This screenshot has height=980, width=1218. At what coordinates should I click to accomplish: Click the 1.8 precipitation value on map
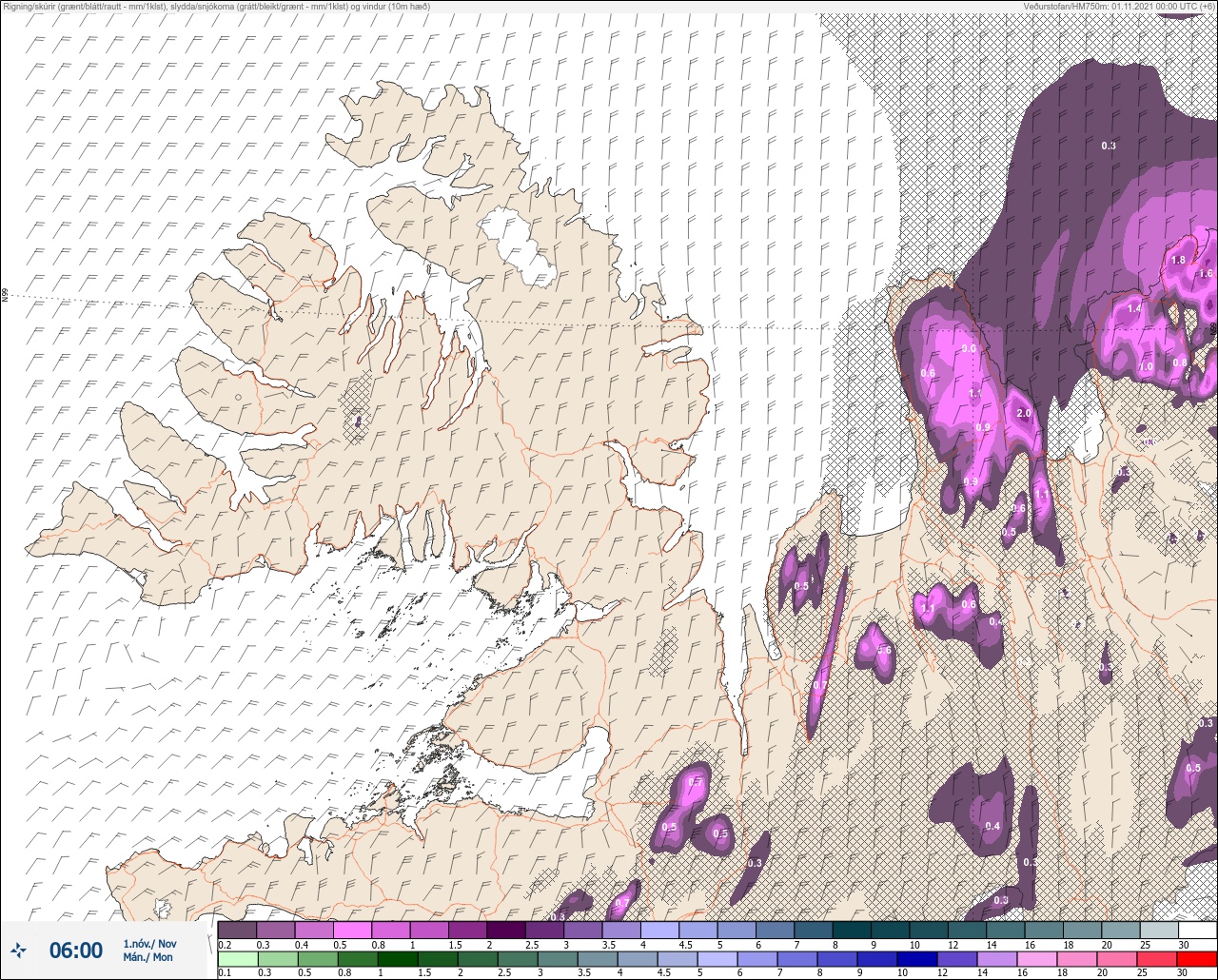point(1177,260)
